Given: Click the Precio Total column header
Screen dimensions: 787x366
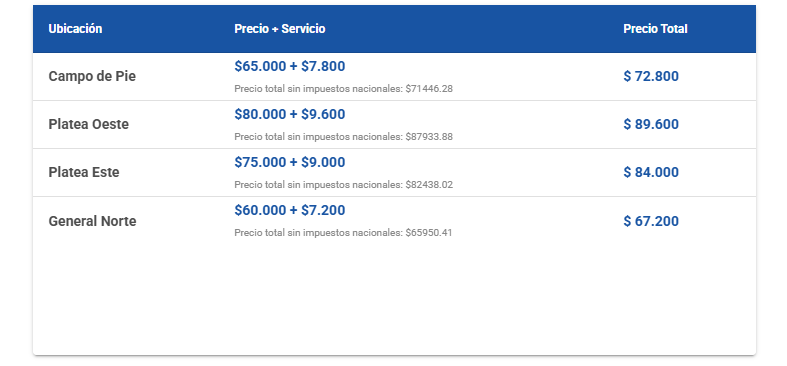Looking at the screenshot, I should pos(655,29).
